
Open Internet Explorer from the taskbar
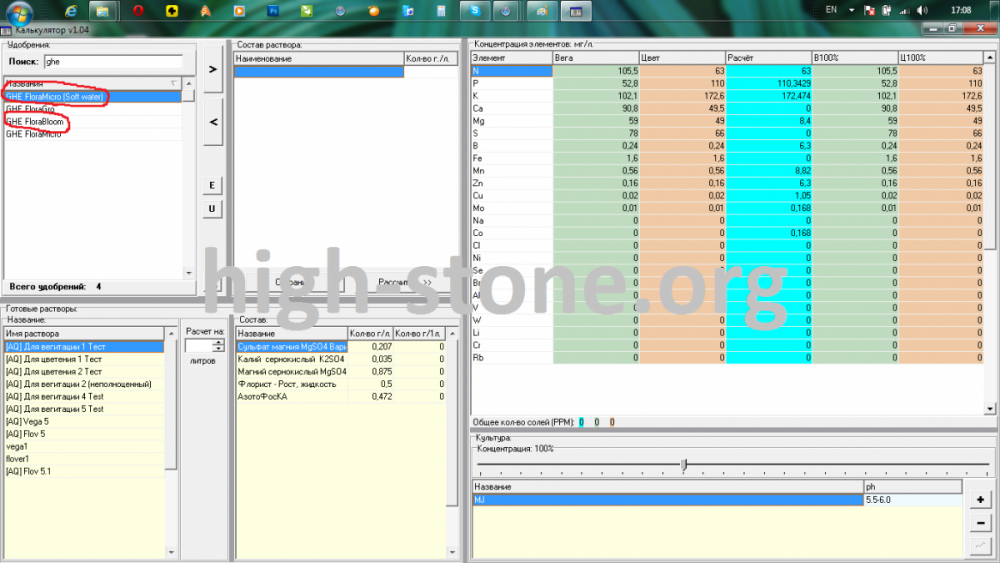click(x=71, y=11)
